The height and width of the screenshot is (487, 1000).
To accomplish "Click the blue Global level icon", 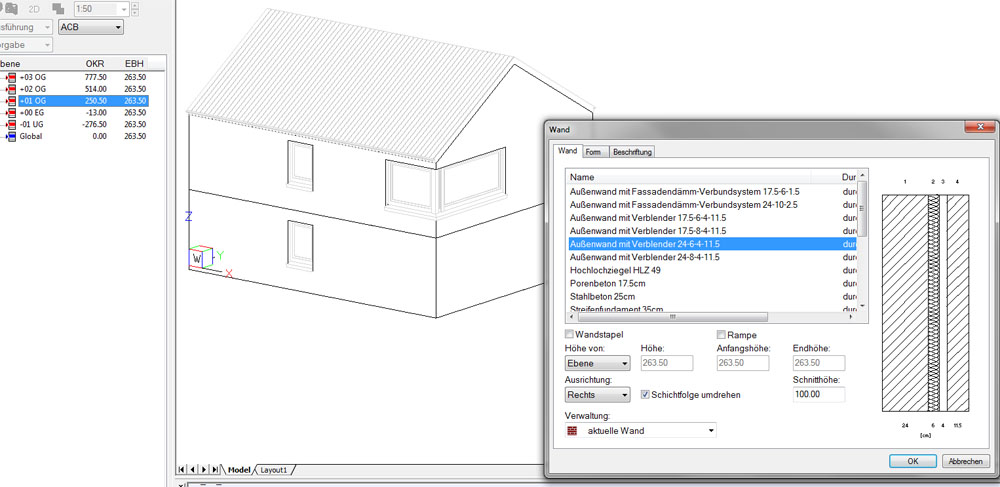I will [x=12, y=137].
